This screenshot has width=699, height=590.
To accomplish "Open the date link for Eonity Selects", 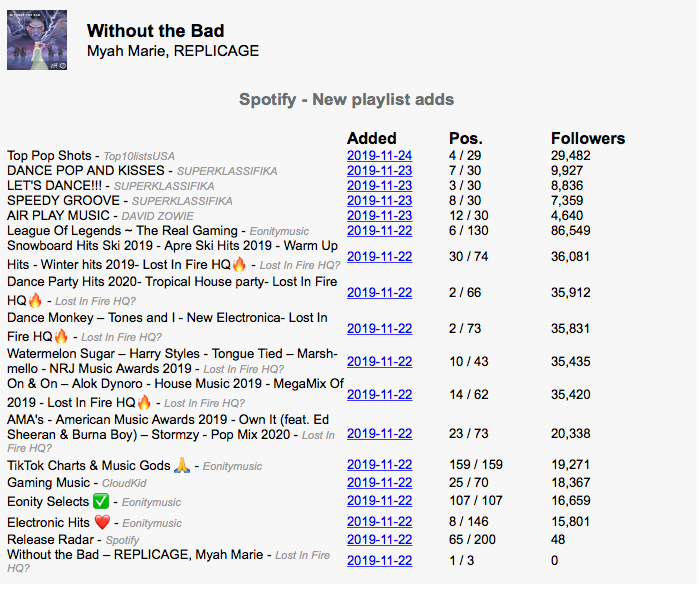I will 379,501.
